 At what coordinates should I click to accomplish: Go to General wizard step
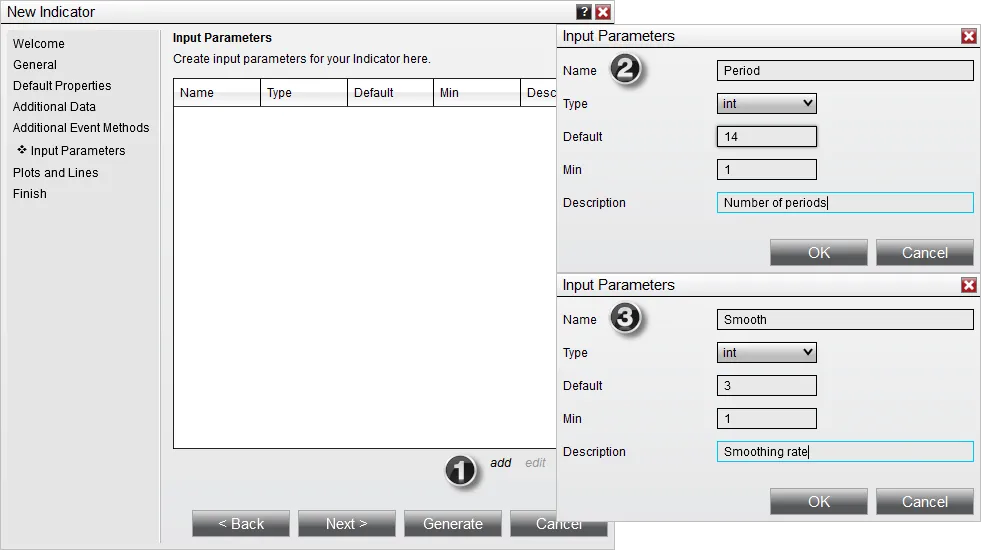tap(35, 65)
